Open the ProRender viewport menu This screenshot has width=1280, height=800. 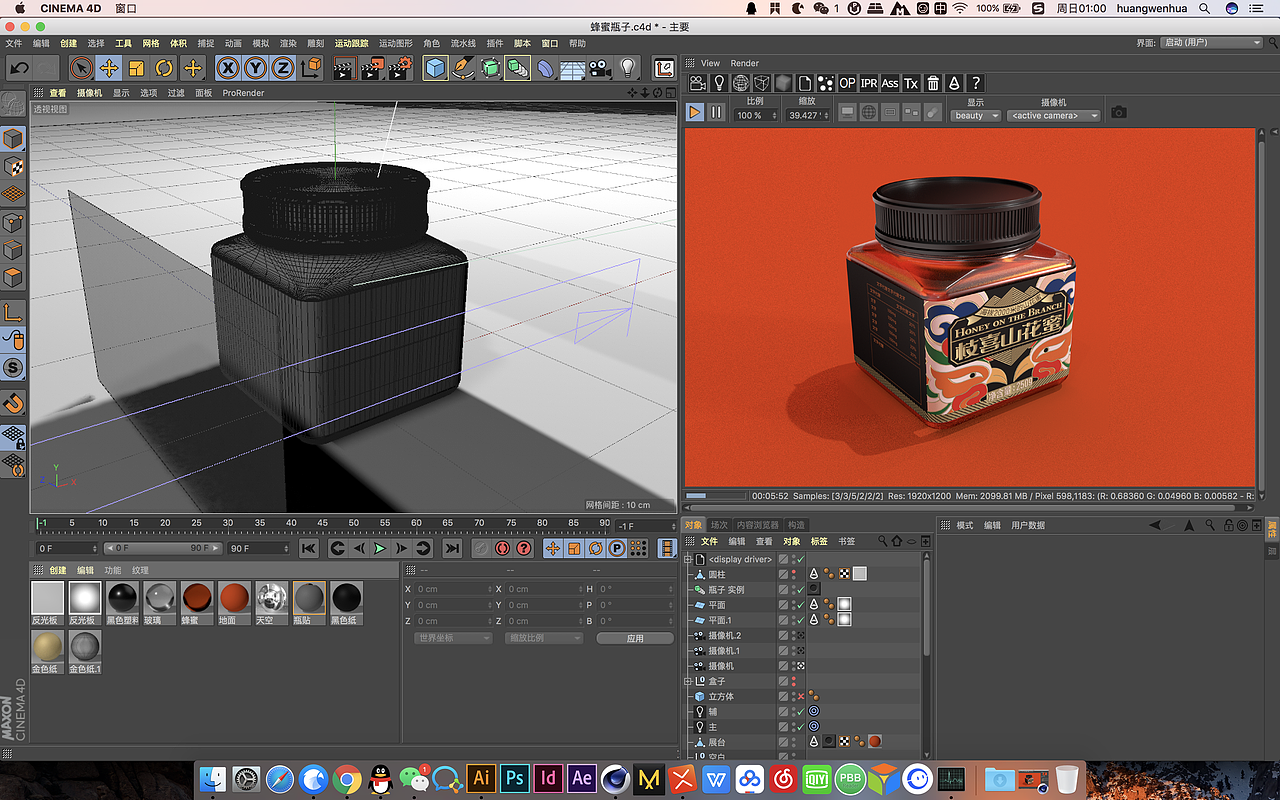243,93
